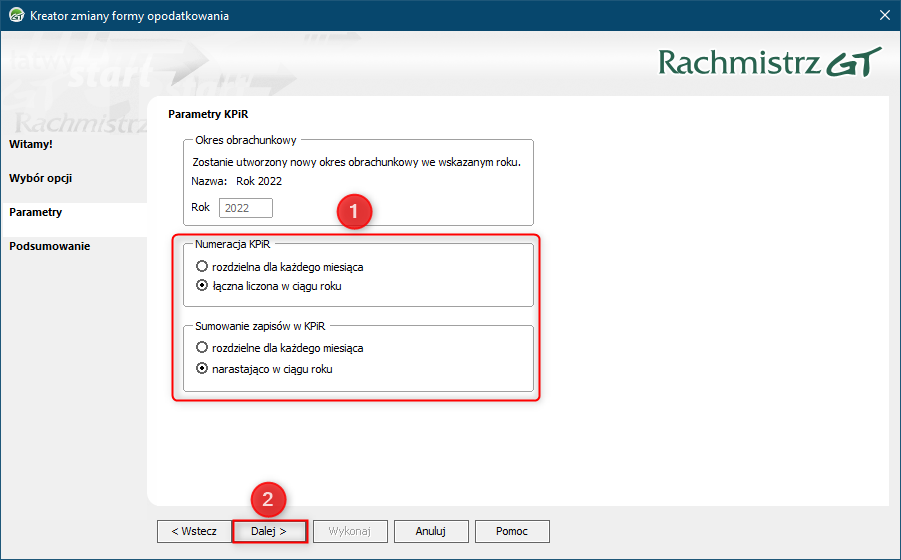The image size is (901, 560).
Task: Close the Kreator zmiany formy opodatkowania window
Action: click(x=885, y=16)
